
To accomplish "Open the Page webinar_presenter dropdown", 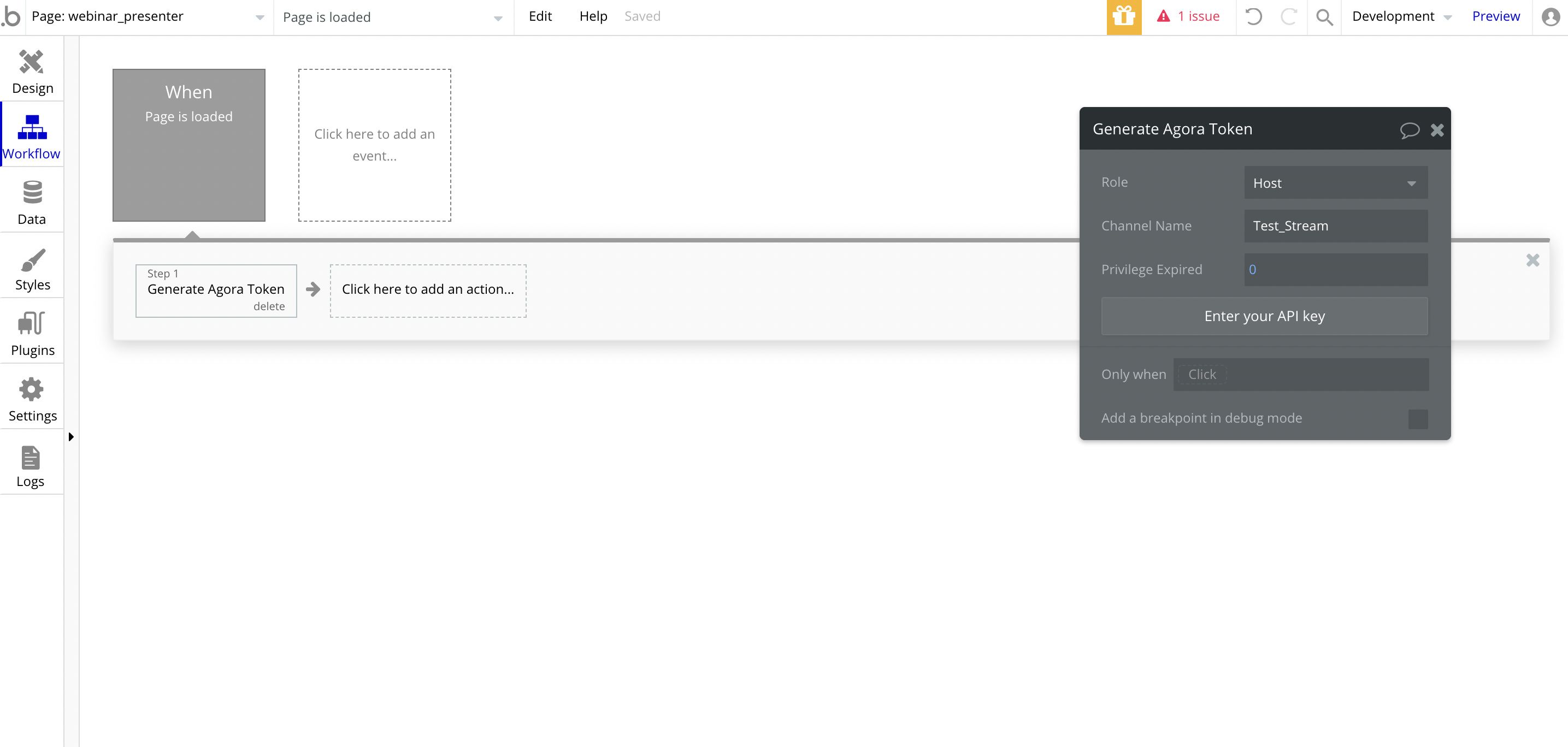I will 148,16.
